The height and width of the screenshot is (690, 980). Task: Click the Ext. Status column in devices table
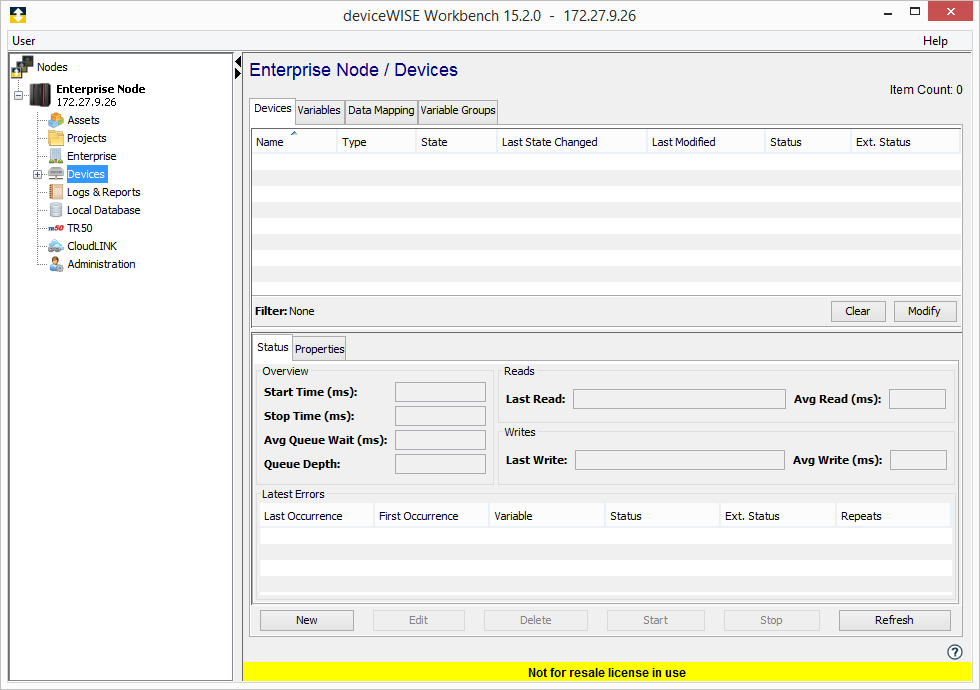(906, 142)
